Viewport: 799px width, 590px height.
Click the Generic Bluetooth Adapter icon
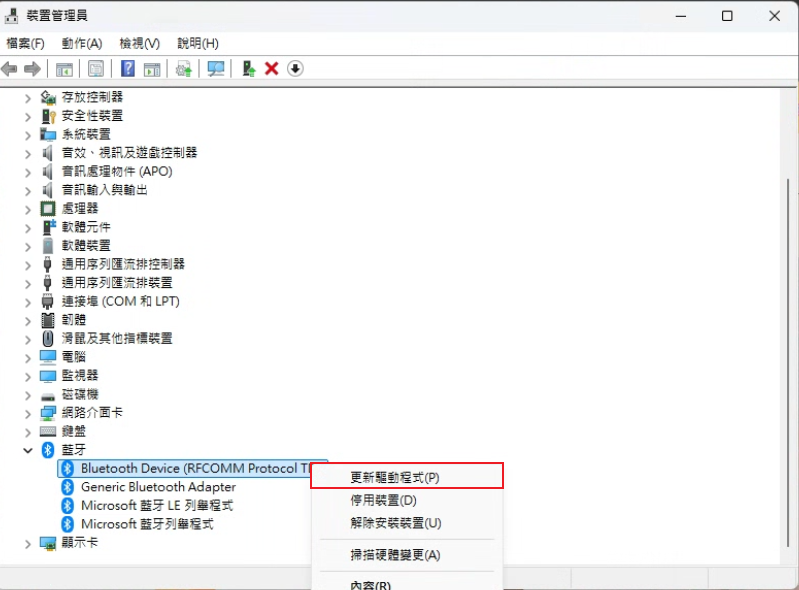(x=68, y=487)
